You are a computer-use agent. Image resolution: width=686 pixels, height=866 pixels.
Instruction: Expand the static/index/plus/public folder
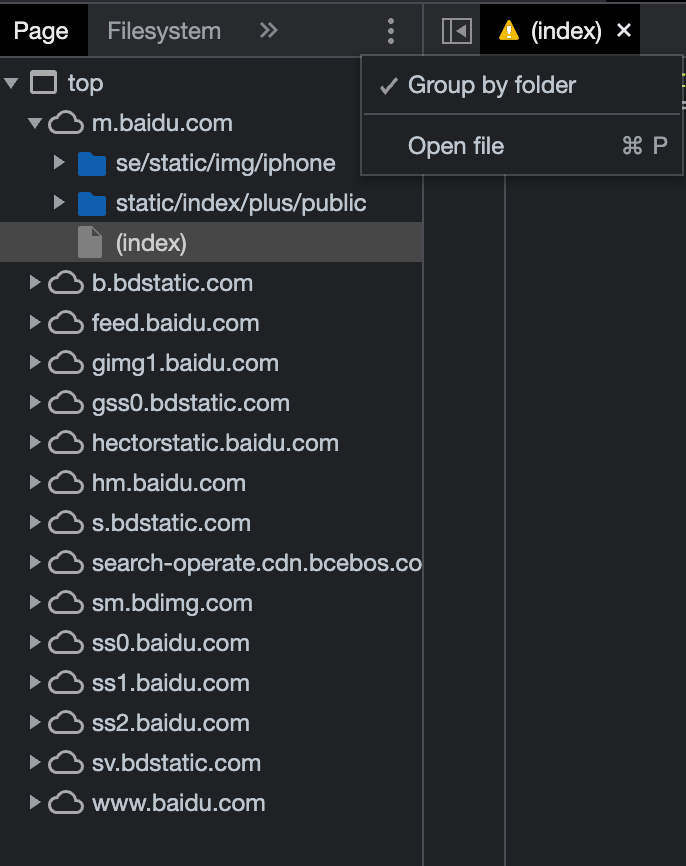[x=59, y=203]
